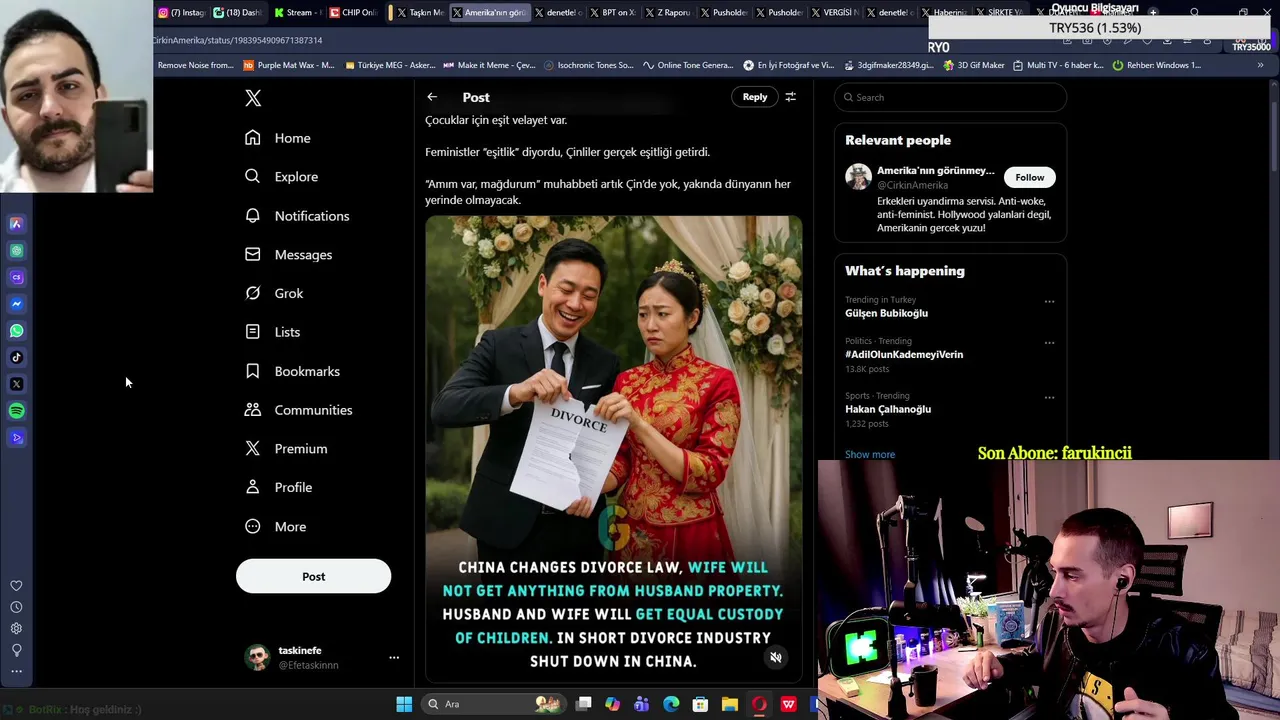
Task: Open the #AdilOlunKademeyiVerin trend
Action: coord(904,354)
